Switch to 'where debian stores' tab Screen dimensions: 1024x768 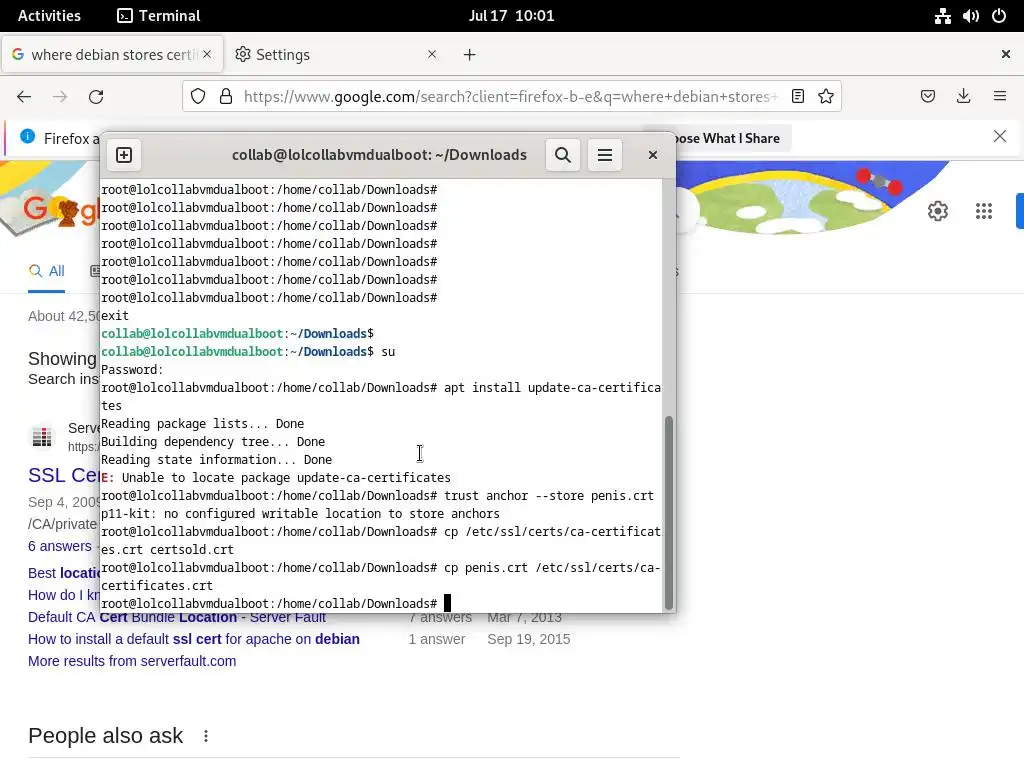pos(112,54)
